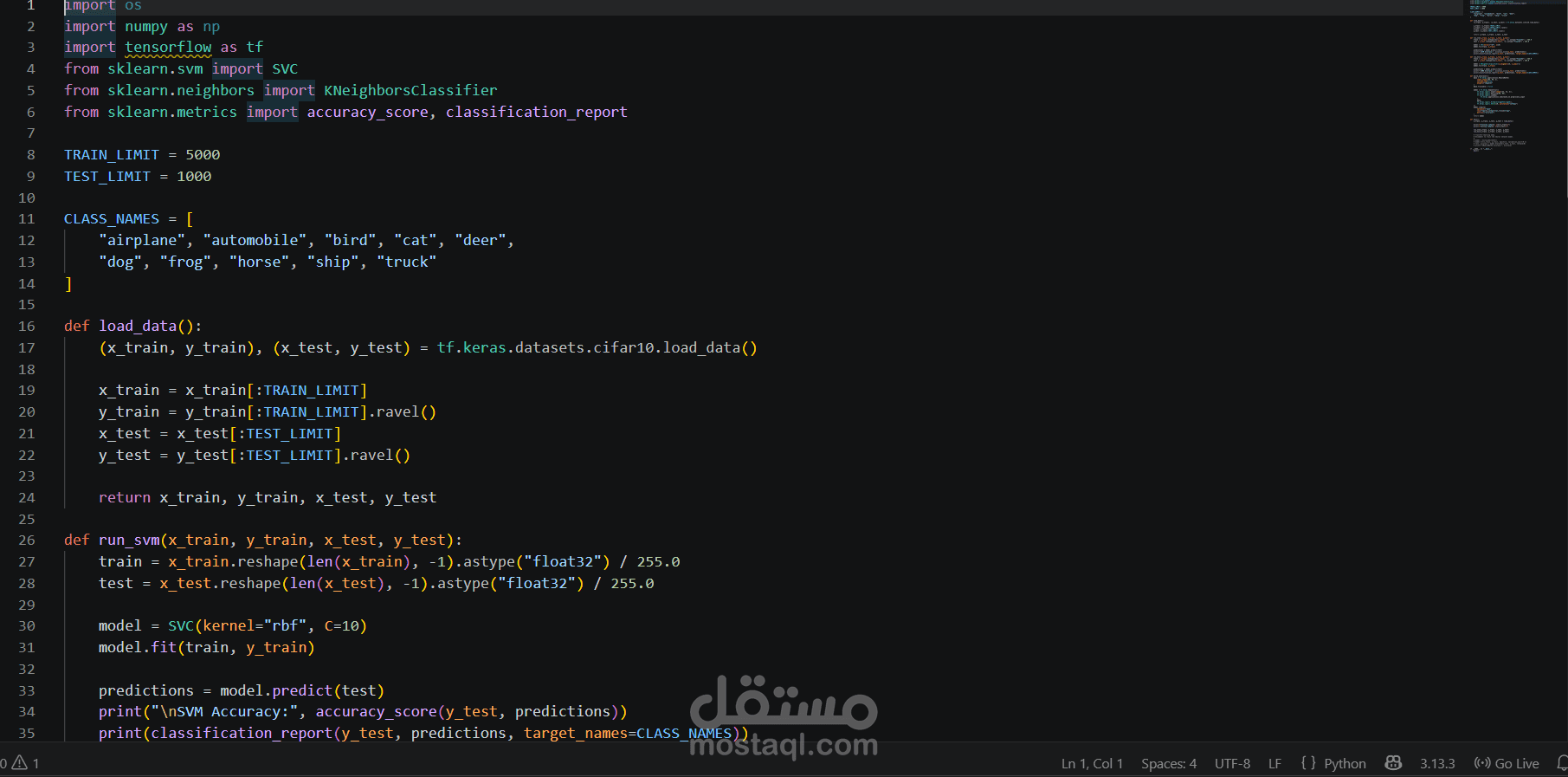1568x777 pixels.
Task: Click line number 11 in the gutter
Action: pyautogui.click(x=27, y=219)
